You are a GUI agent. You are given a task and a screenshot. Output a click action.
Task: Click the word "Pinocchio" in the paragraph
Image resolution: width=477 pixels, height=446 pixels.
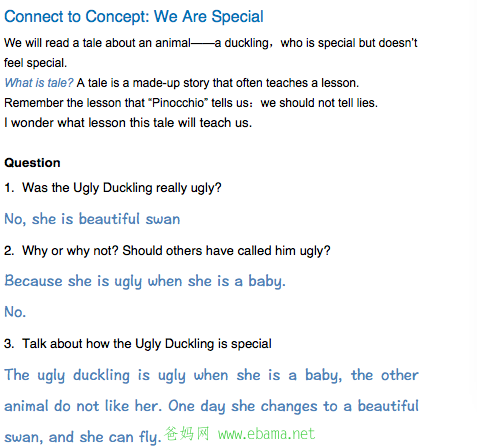coord(178,103)
